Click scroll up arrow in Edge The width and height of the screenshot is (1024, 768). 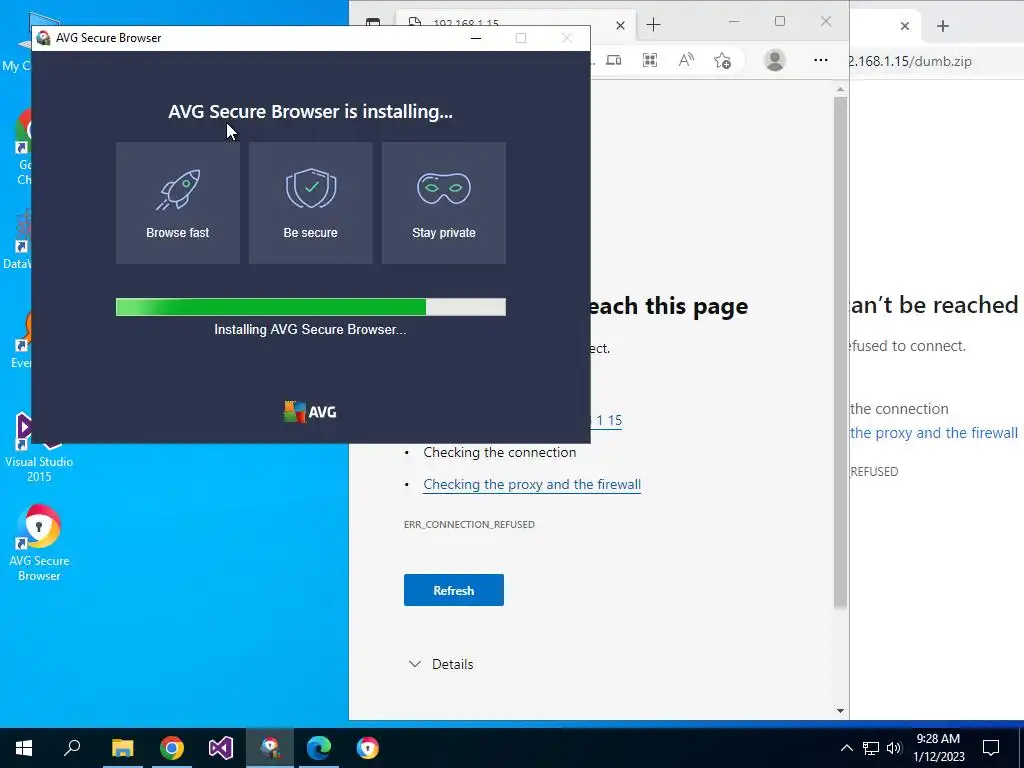[840, 89]
